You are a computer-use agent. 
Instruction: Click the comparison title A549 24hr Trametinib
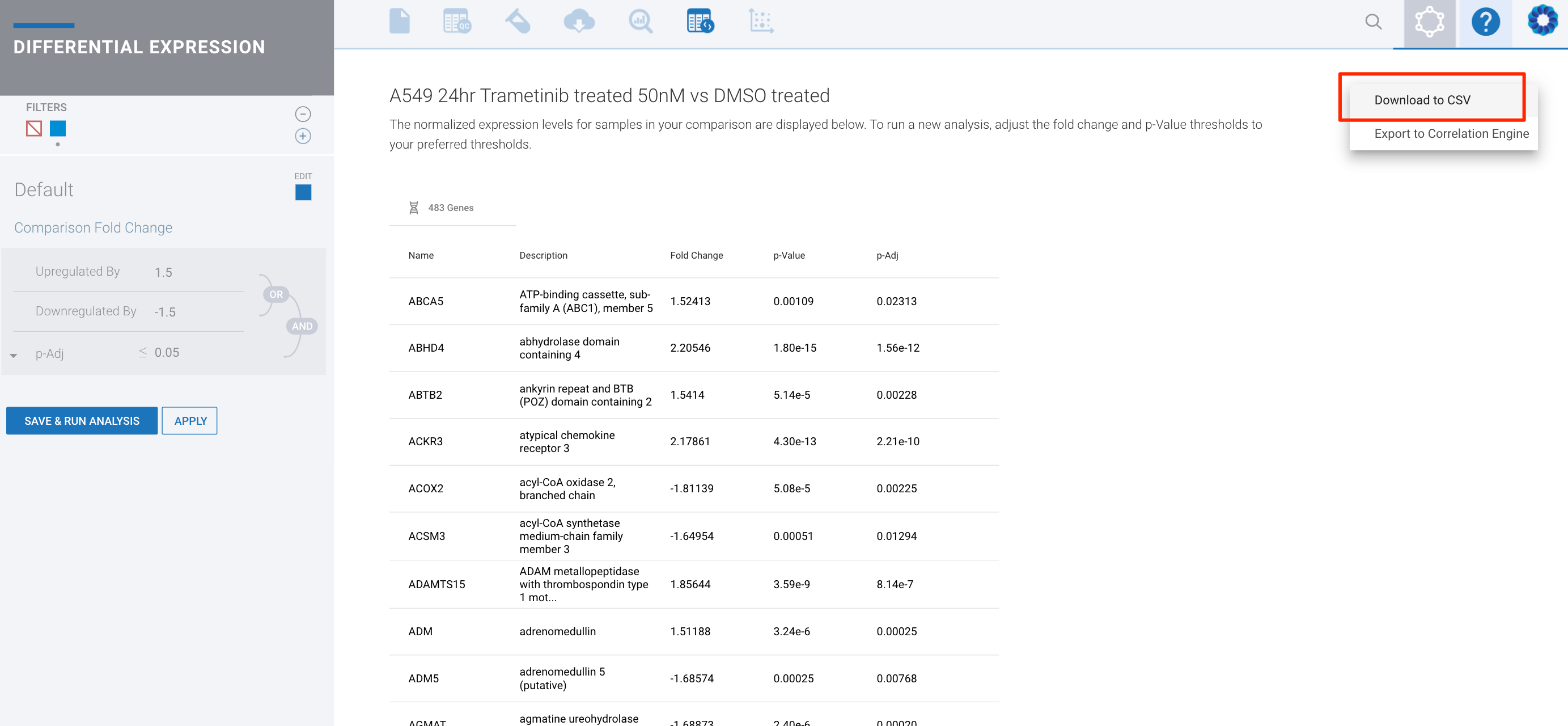click(609, 96)
